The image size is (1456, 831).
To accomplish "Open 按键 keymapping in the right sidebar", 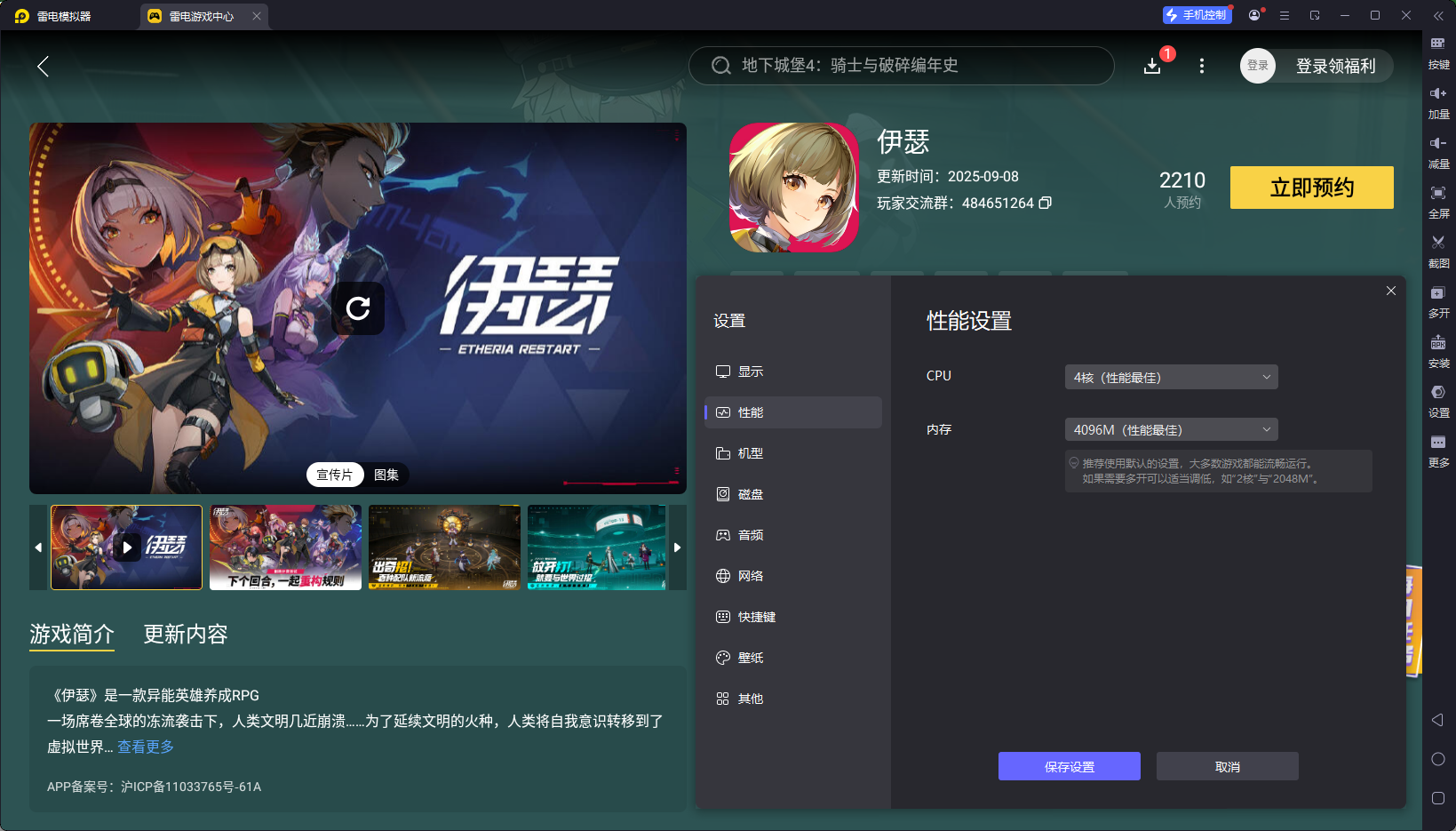I will (x=1438, y=53).
